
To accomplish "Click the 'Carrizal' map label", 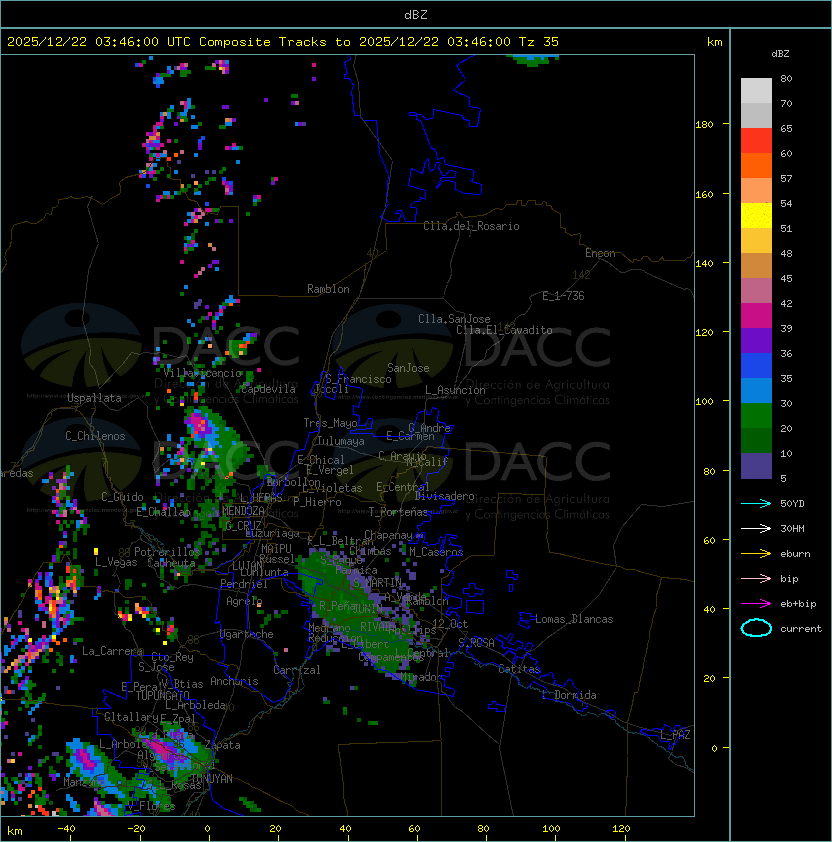I will click(x=297, y=670).
